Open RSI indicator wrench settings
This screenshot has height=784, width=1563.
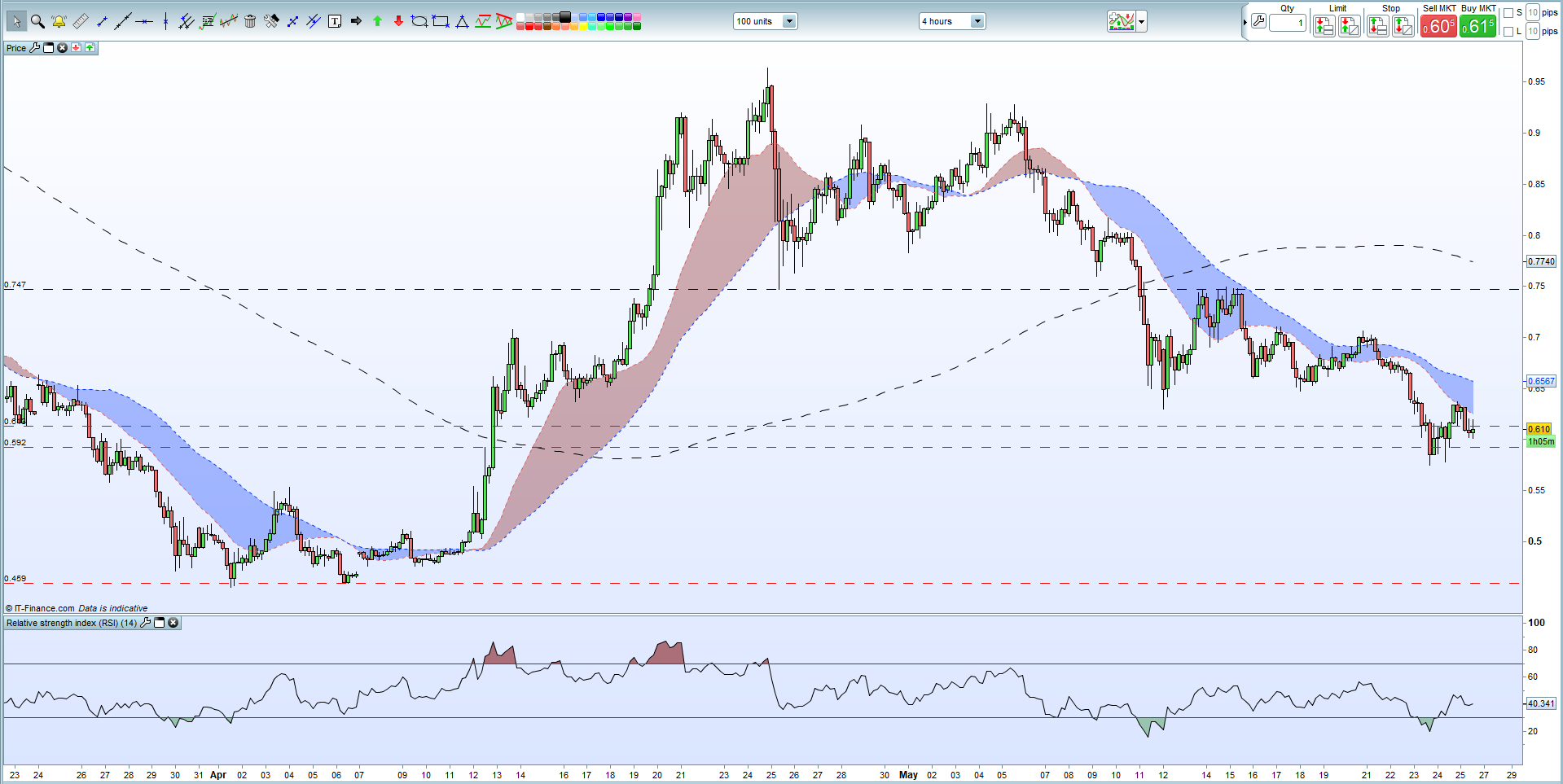[x=146, y=623]
